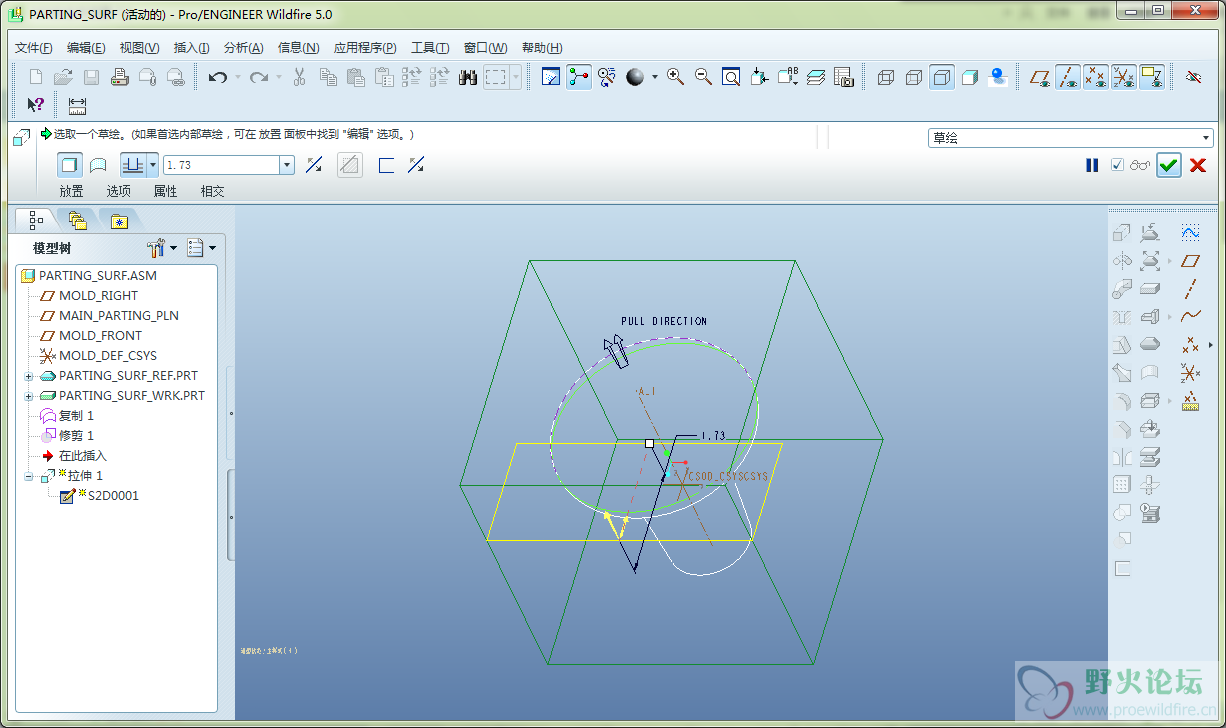
Task: Toggle datum points display
Action: 1096,77
